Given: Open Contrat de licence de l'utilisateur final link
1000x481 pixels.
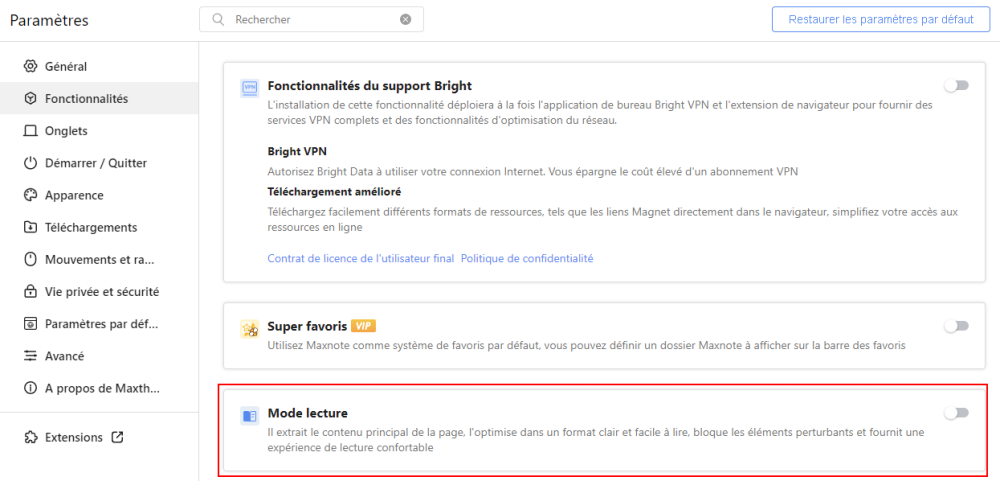Looking at the screenshot, I should (360, 258).
